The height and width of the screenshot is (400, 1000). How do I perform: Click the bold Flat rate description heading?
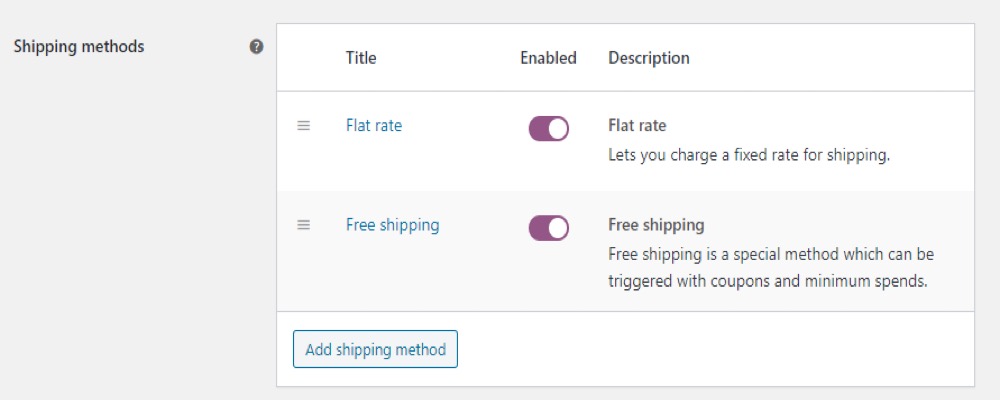[637, 126]
